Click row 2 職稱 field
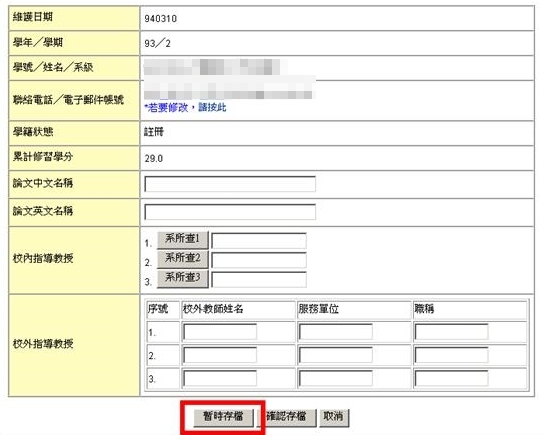544x435 pixels. [451, 355]
